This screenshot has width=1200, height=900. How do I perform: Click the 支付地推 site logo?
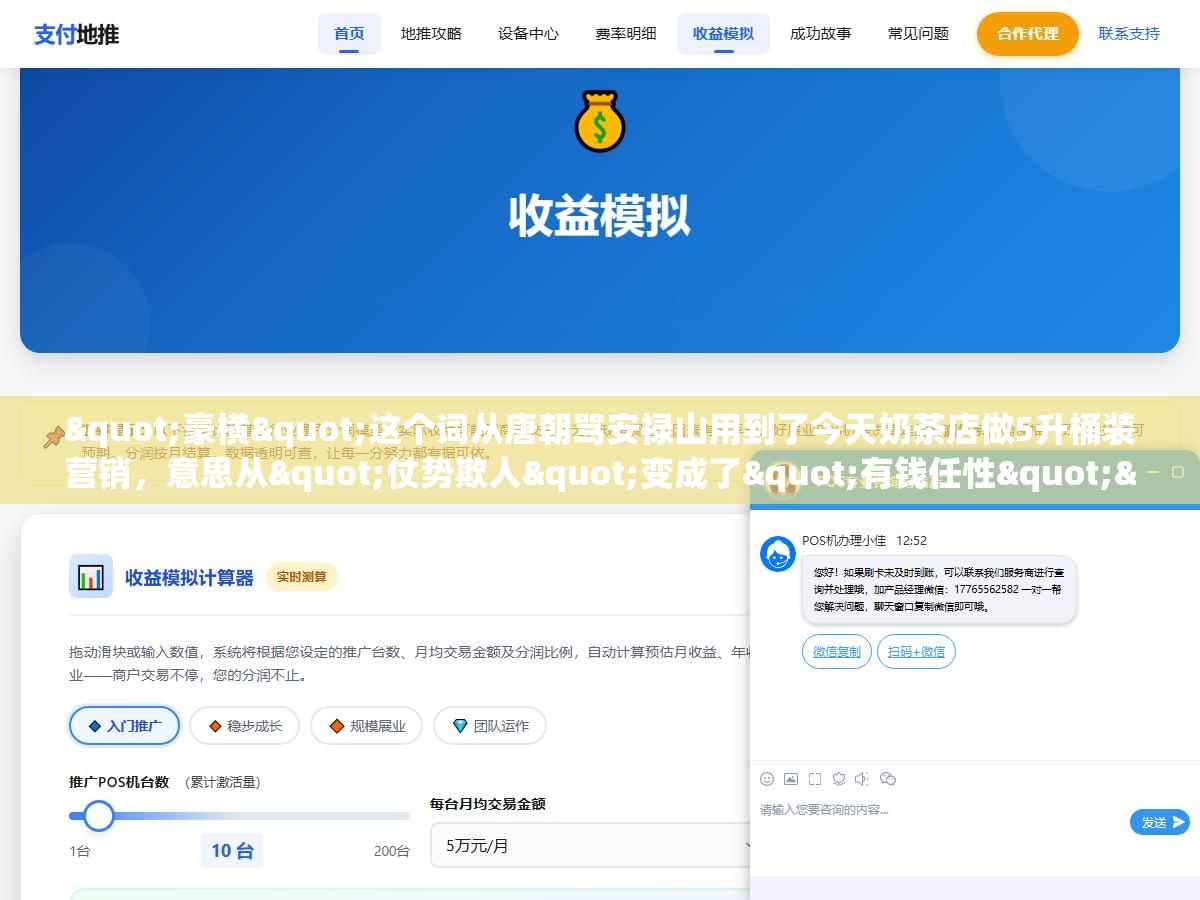(76, 34)
